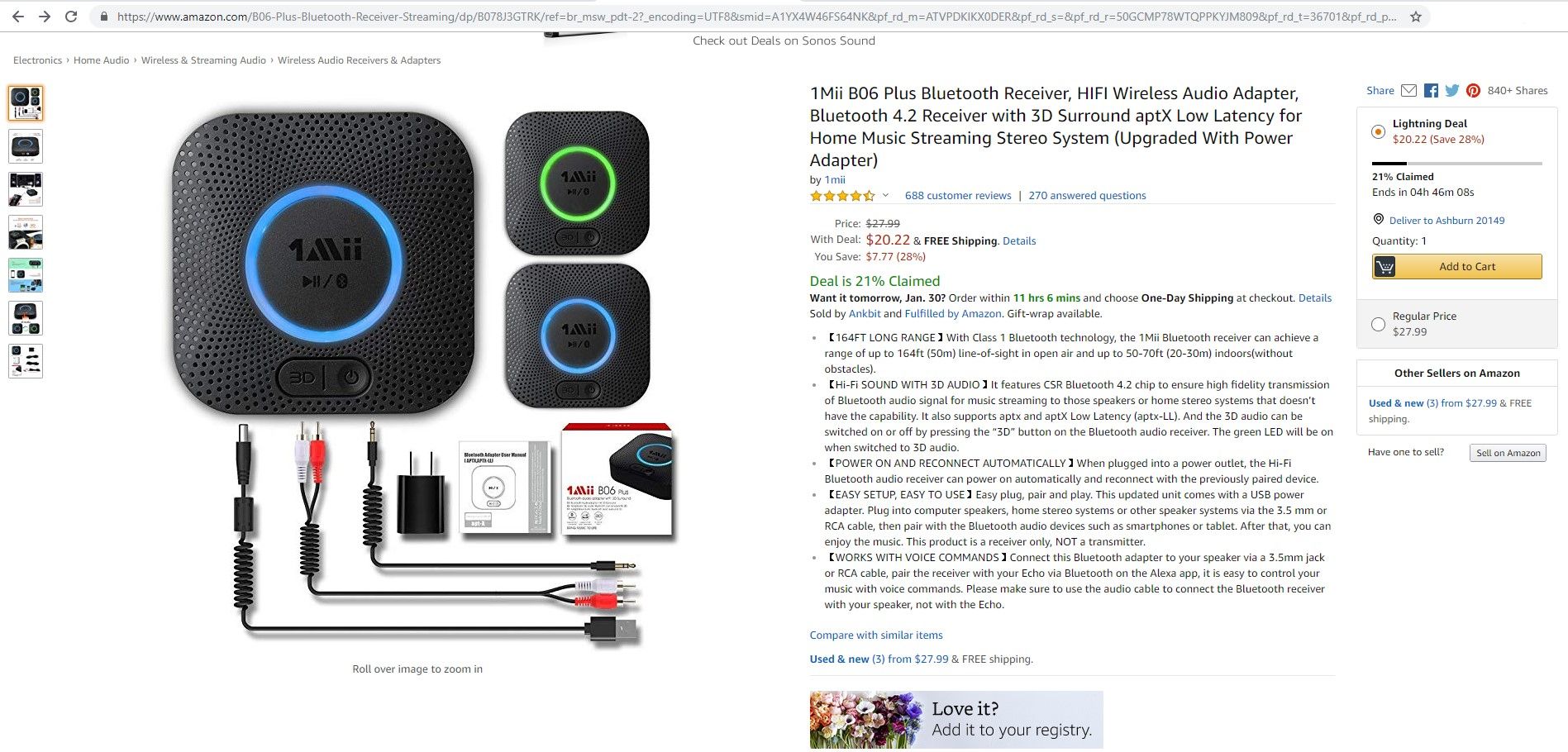
Task: Select the second product thumbnail image
Action: tap(26, 146)
